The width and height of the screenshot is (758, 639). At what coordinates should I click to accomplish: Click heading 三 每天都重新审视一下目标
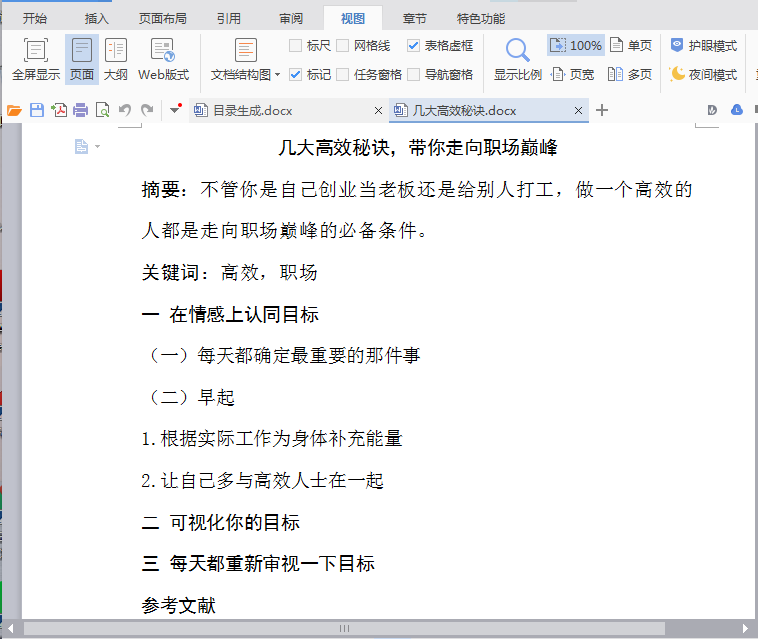[x=258, y=564]
